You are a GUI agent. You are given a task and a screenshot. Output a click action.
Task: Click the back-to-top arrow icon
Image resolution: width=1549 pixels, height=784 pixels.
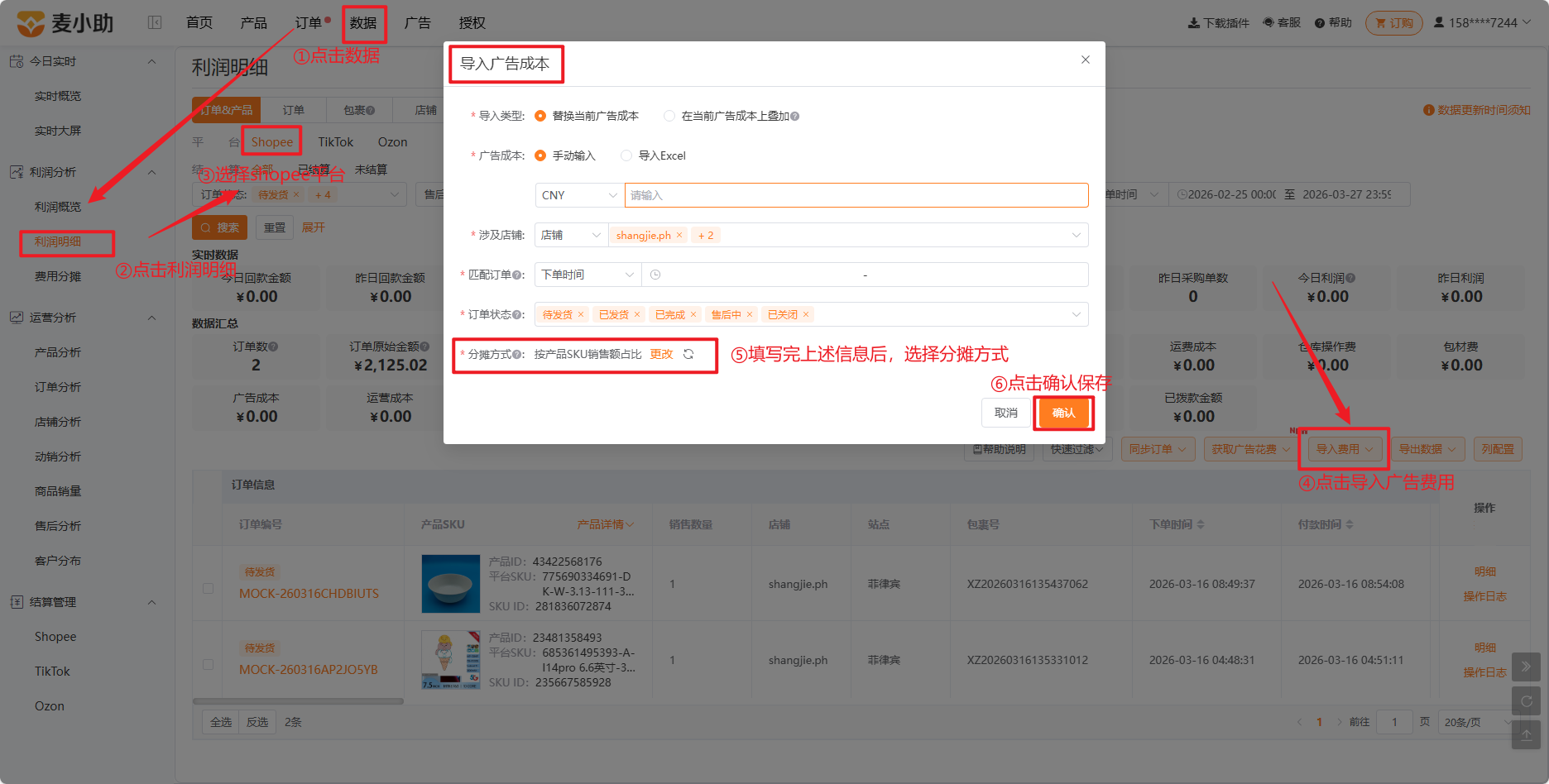coord(1527,734)
